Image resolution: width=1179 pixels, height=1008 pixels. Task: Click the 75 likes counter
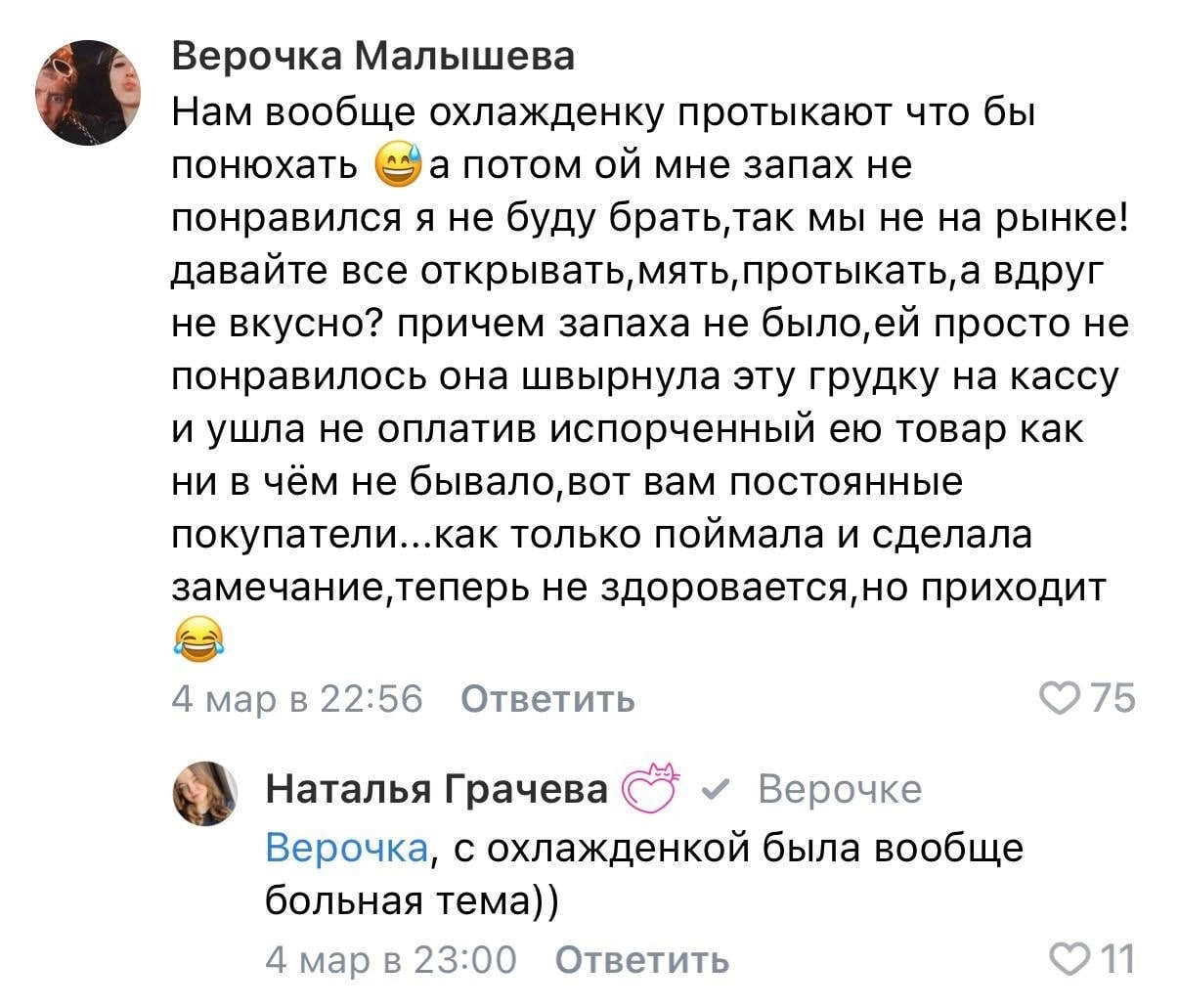coord(1113,698)
